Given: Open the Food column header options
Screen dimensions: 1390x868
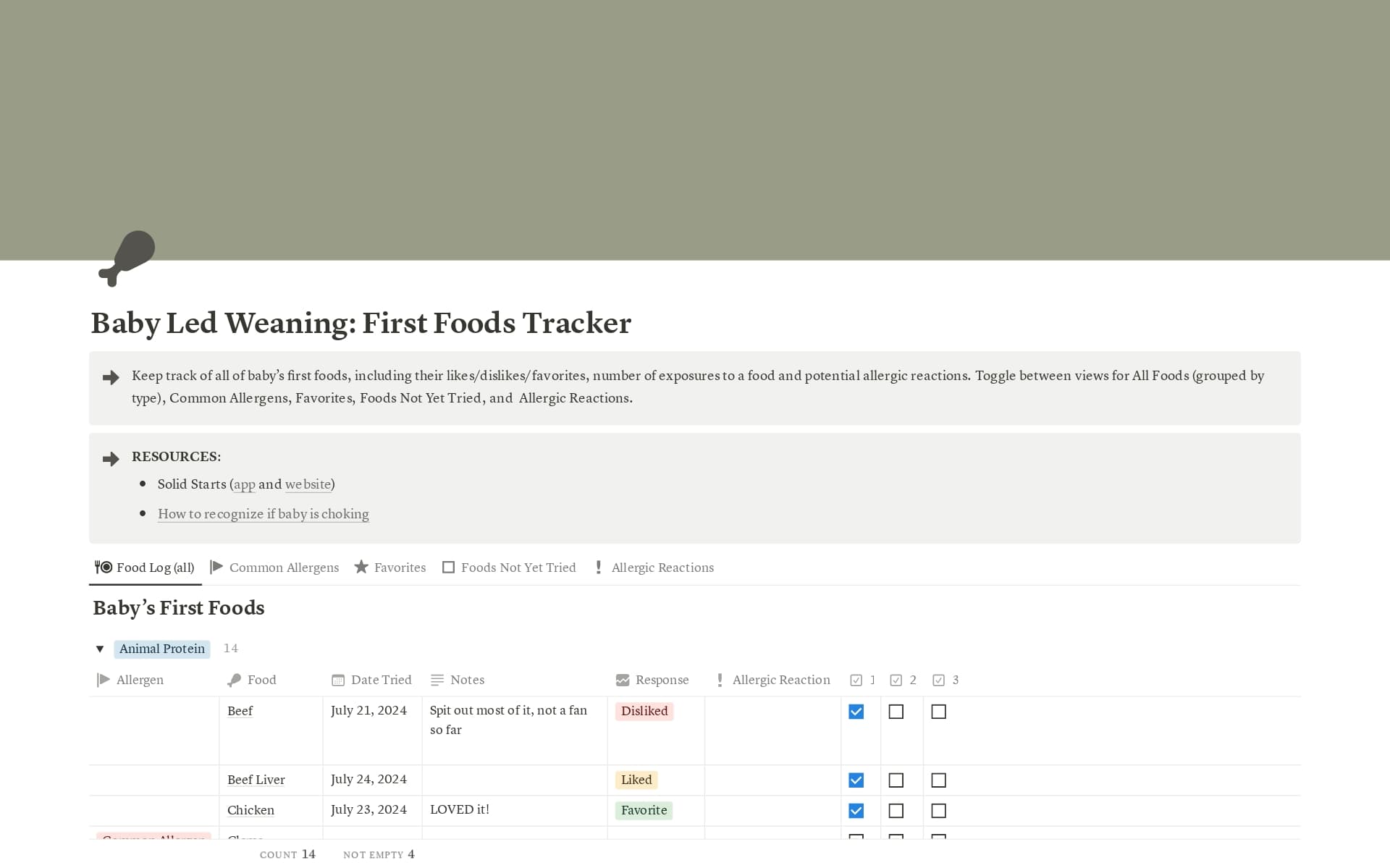Looking at the screenshot, I should click(261, 680).
